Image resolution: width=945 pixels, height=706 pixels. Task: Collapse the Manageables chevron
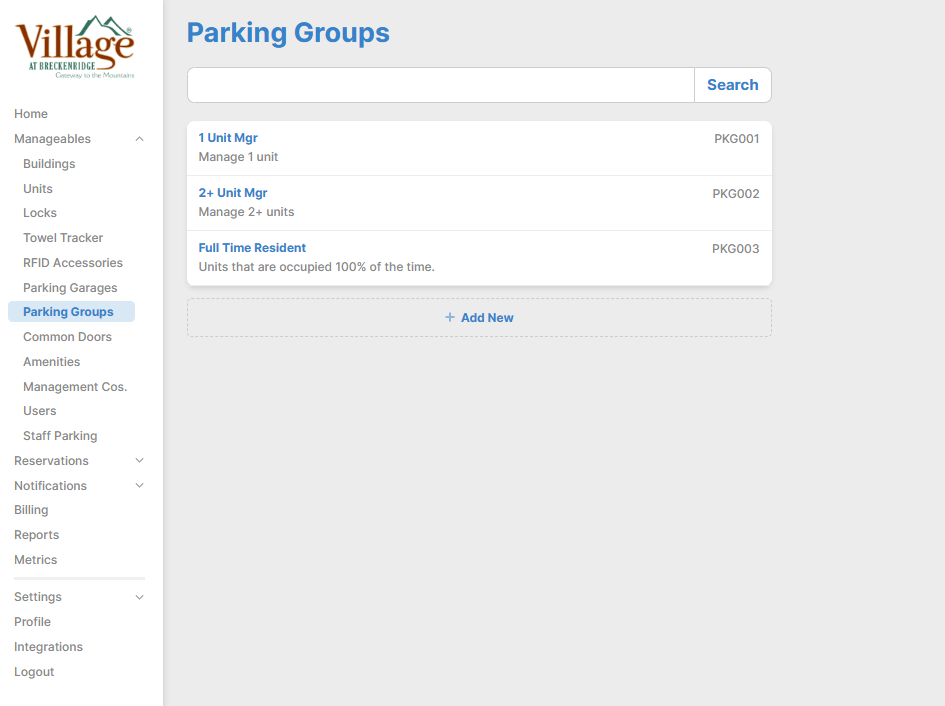(139, 139)
